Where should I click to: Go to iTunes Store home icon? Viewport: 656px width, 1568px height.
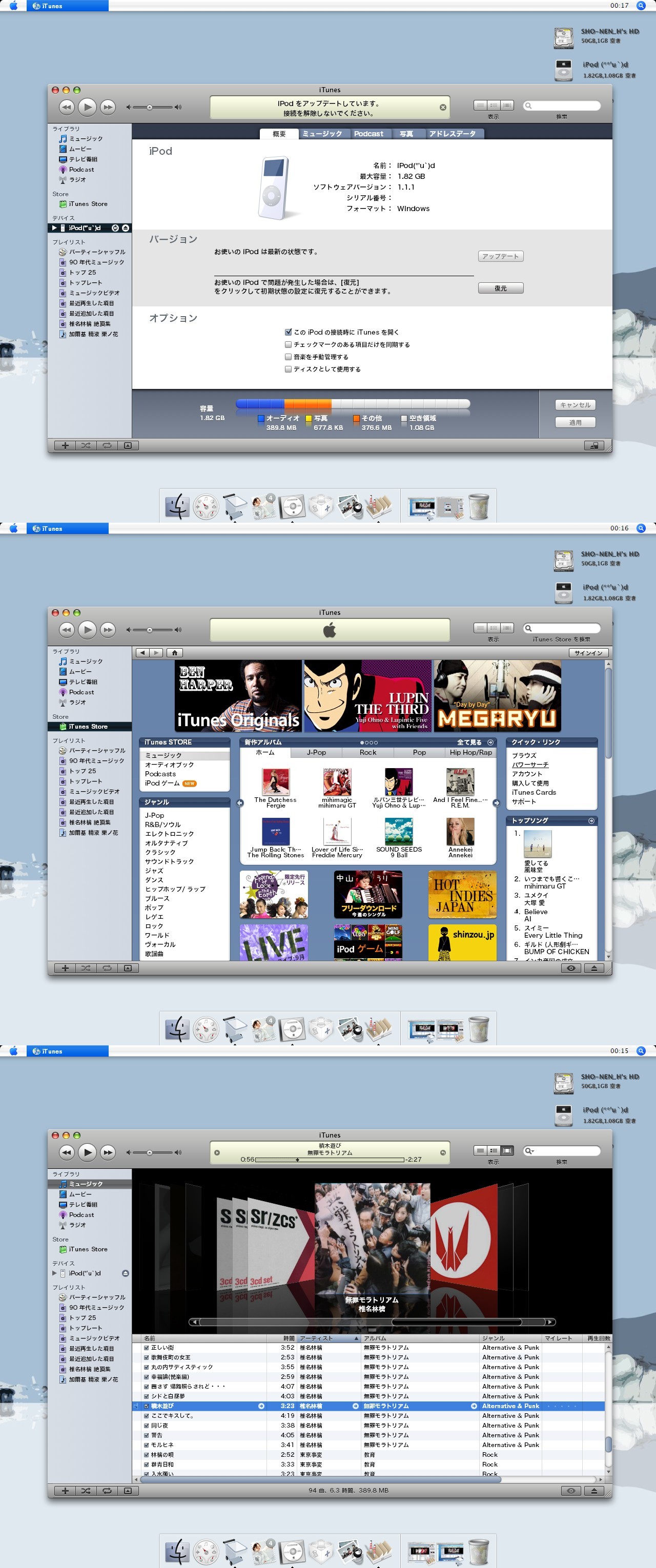(175, 653)
